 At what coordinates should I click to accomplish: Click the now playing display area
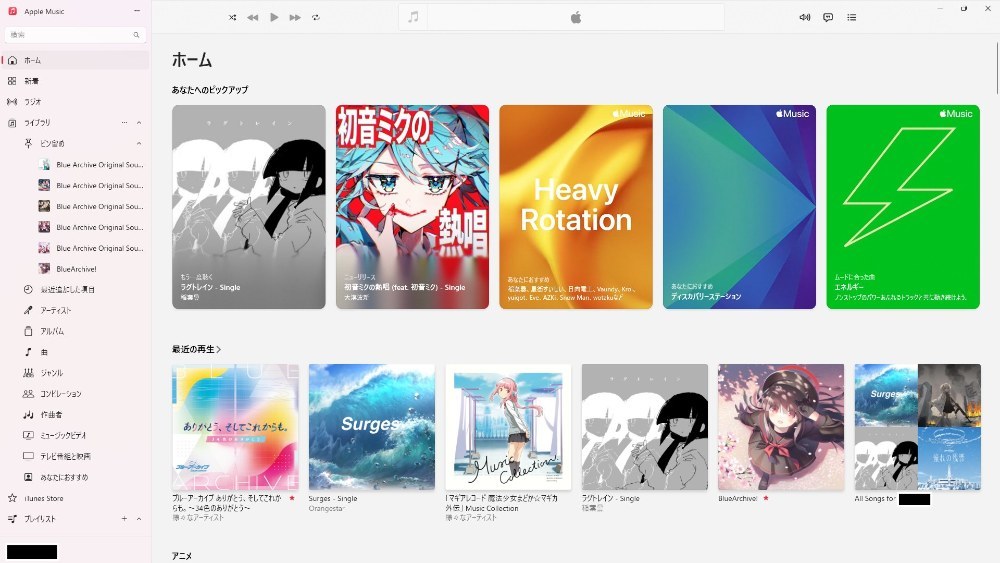pos(576,17)
